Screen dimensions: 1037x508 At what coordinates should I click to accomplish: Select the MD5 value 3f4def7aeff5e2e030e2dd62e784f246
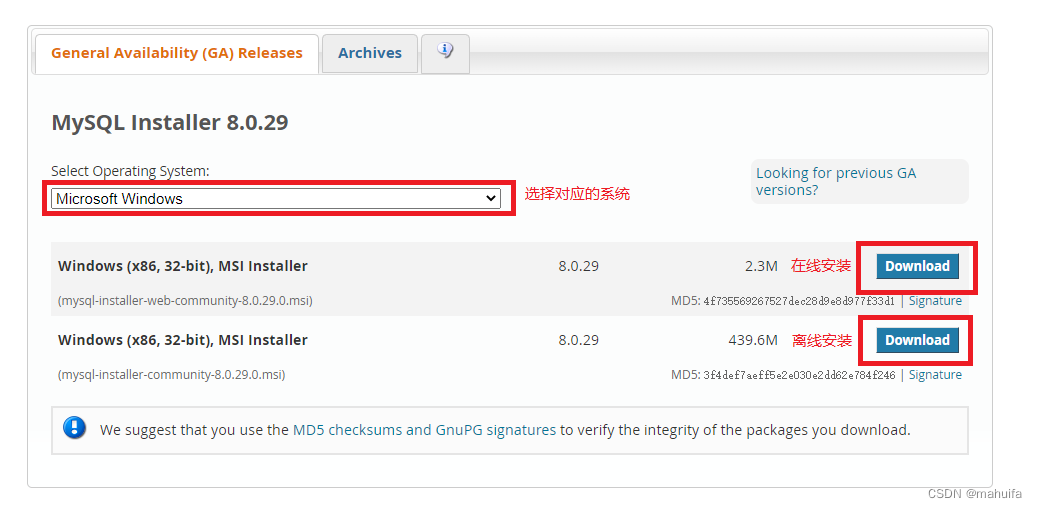click(799, 376)
